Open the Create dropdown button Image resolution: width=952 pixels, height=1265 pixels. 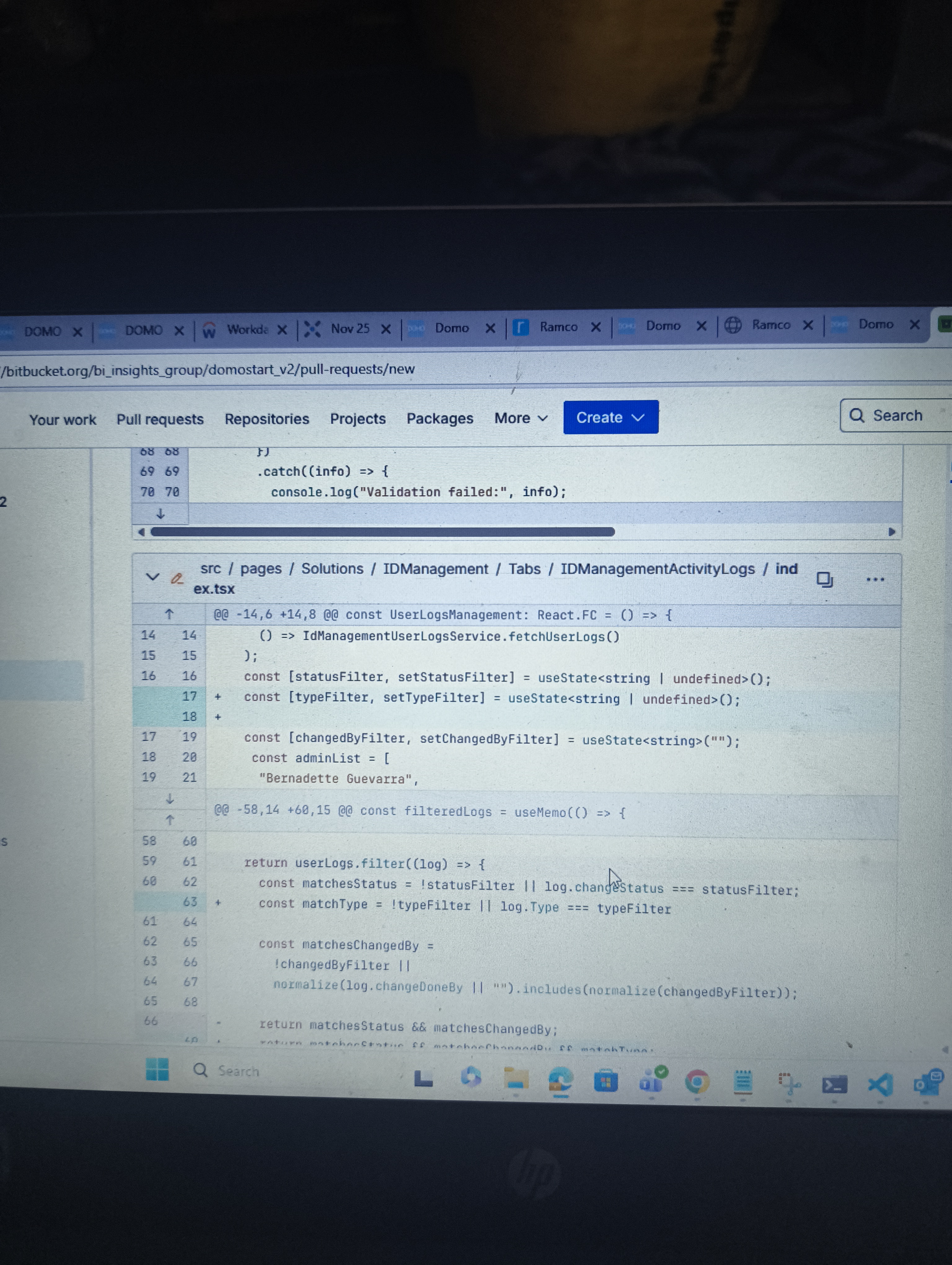pos(610,417)
